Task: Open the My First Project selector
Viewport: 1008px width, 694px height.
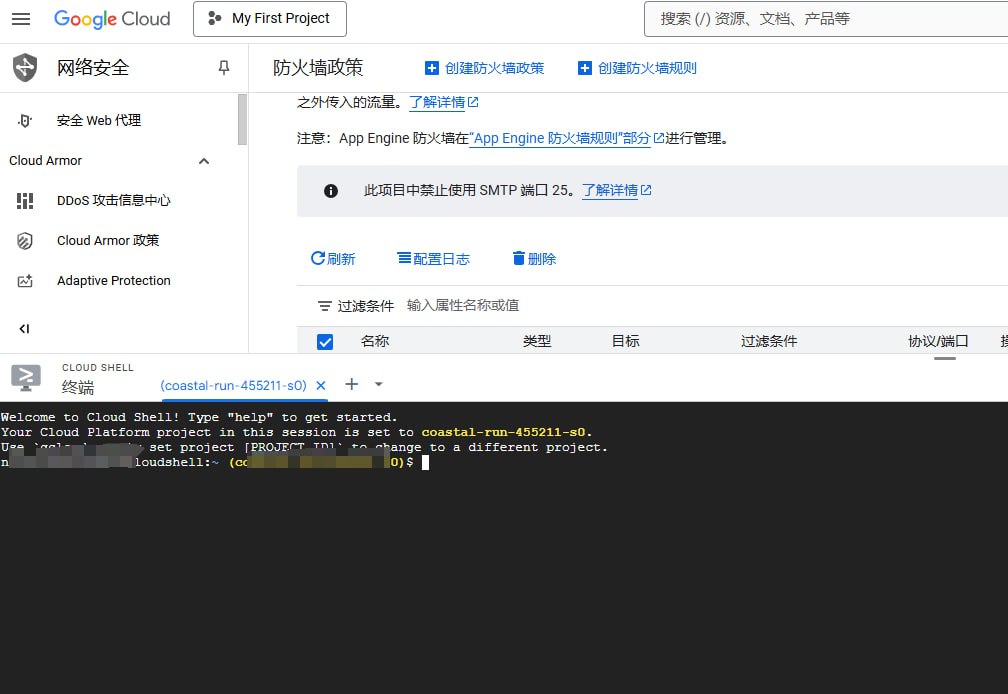Action: (x=270, y=19)
